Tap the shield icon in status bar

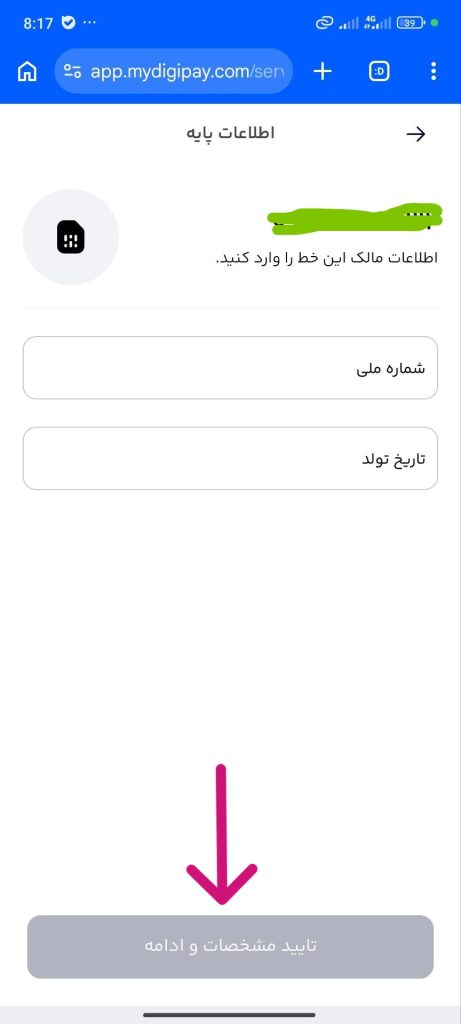pyautogui.click(x=69, y=23)
